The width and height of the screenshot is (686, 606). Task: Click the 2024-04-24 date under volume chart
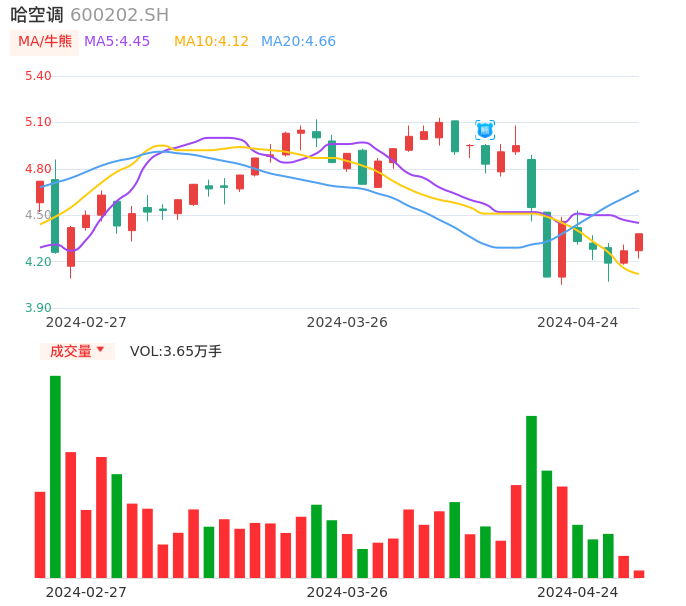[x=578, y=592]
